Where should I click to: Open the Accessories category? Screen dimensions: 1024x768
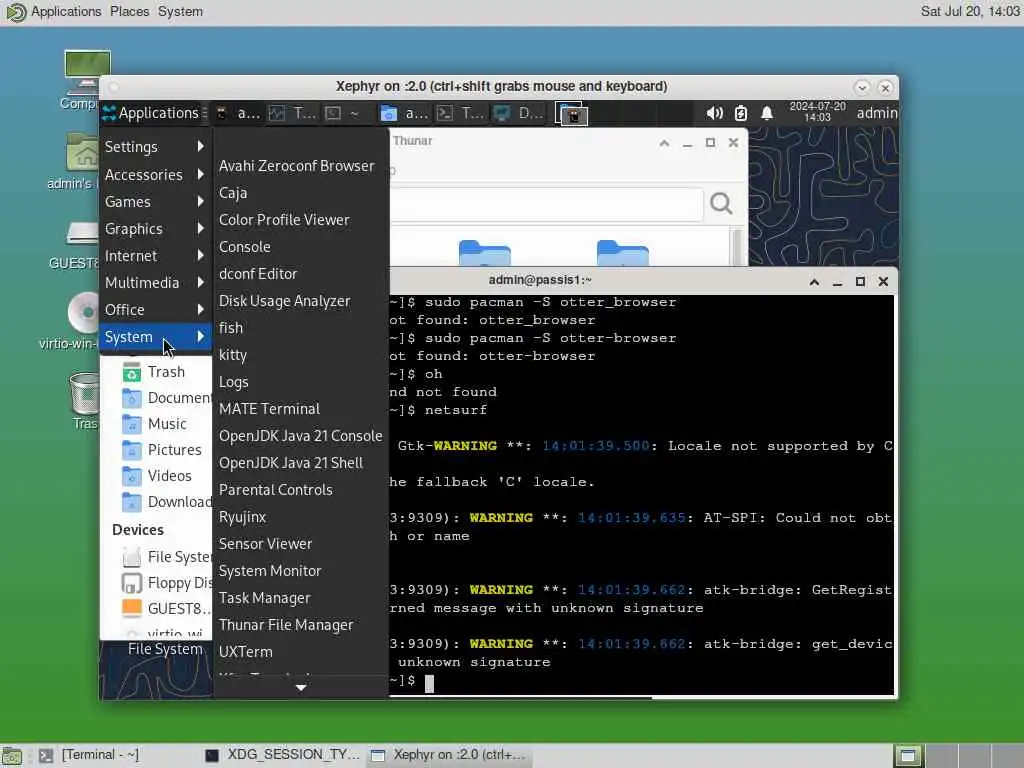pyautogui.click(x=155, y=174)
